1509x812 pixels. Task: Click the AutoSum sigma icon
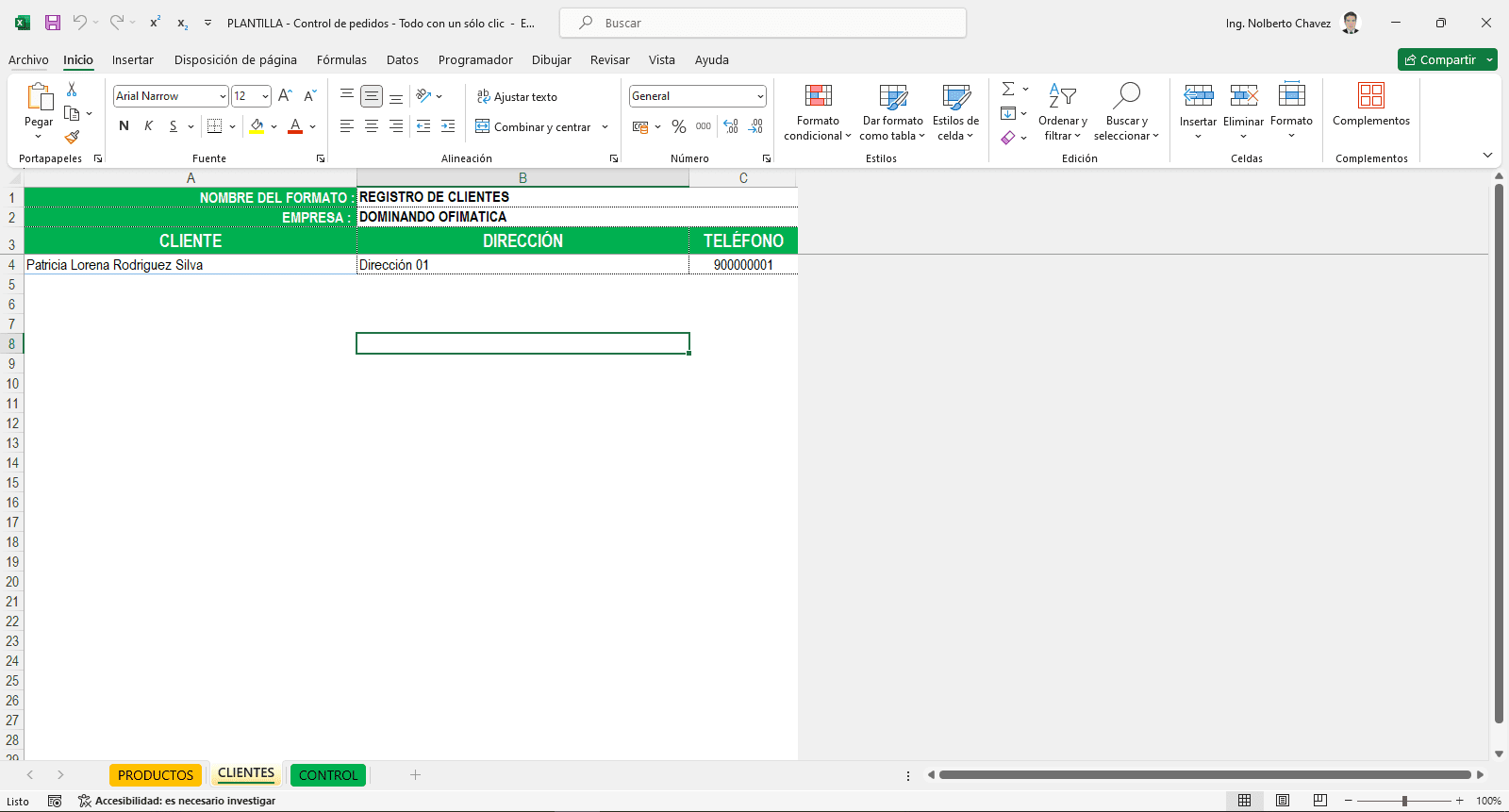point(1008,89)
